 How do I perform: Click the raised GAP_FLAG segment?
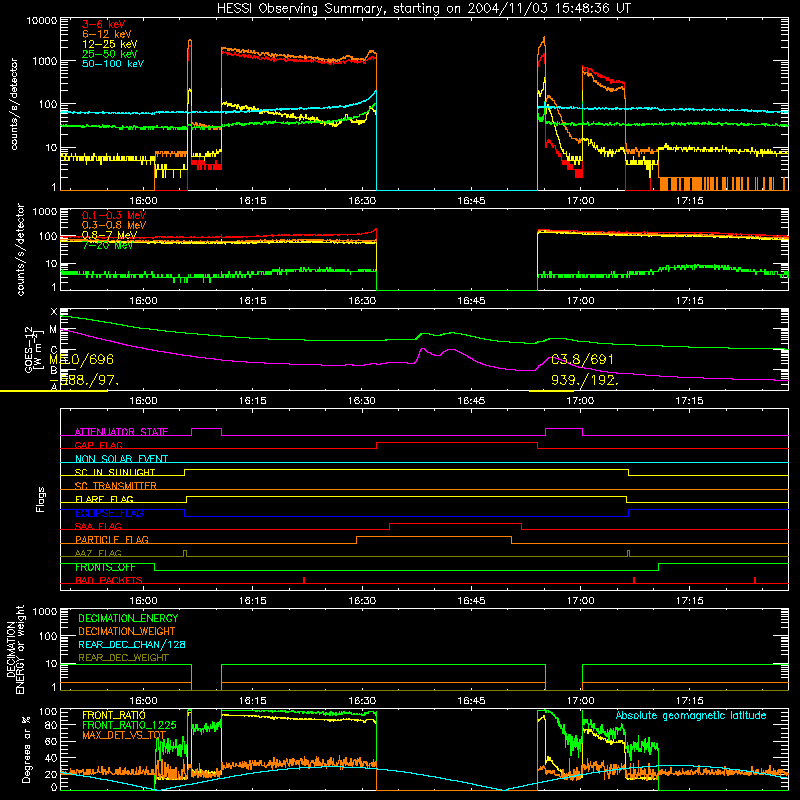[457, 443]
